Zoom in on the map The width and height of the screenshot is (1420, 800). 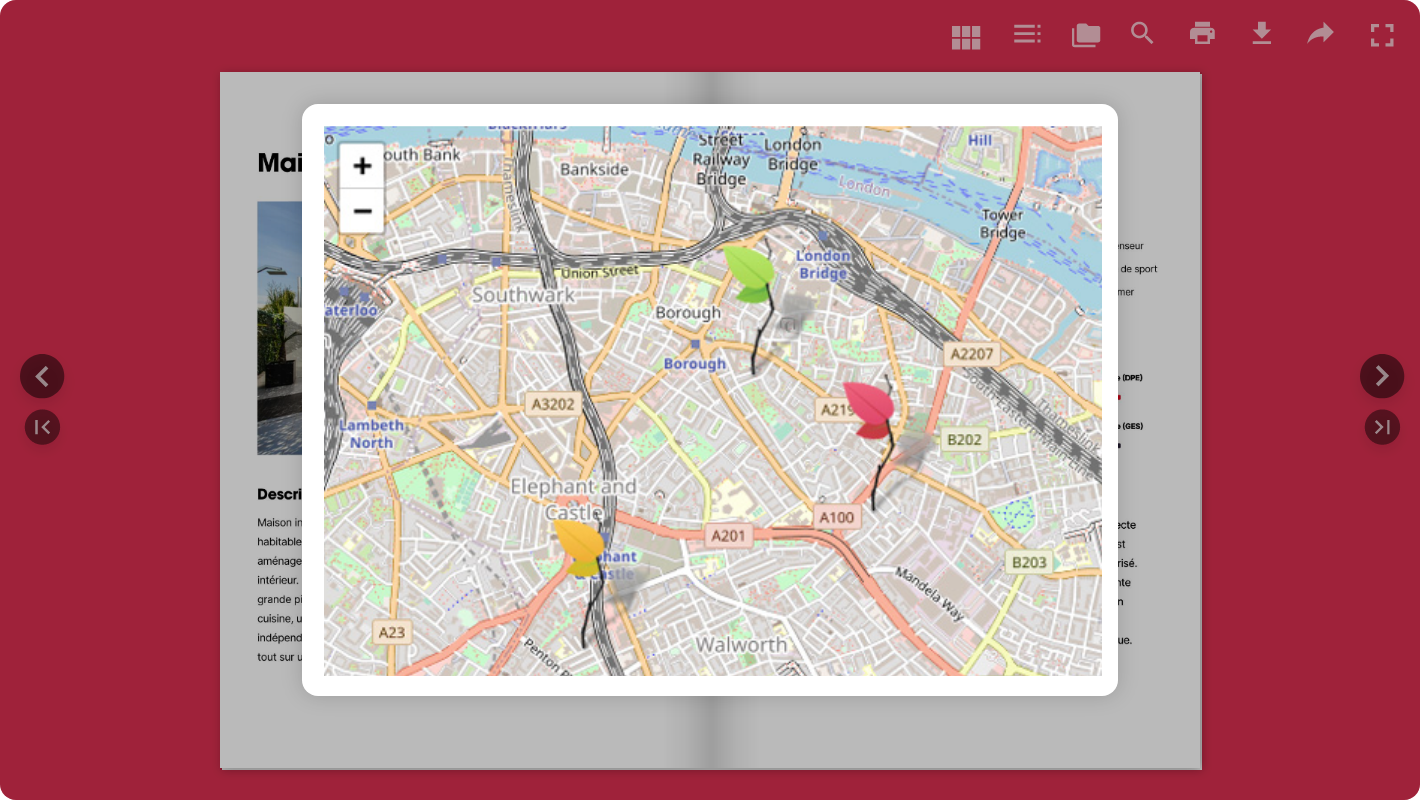pyautogui.click(x=362, y=166)
